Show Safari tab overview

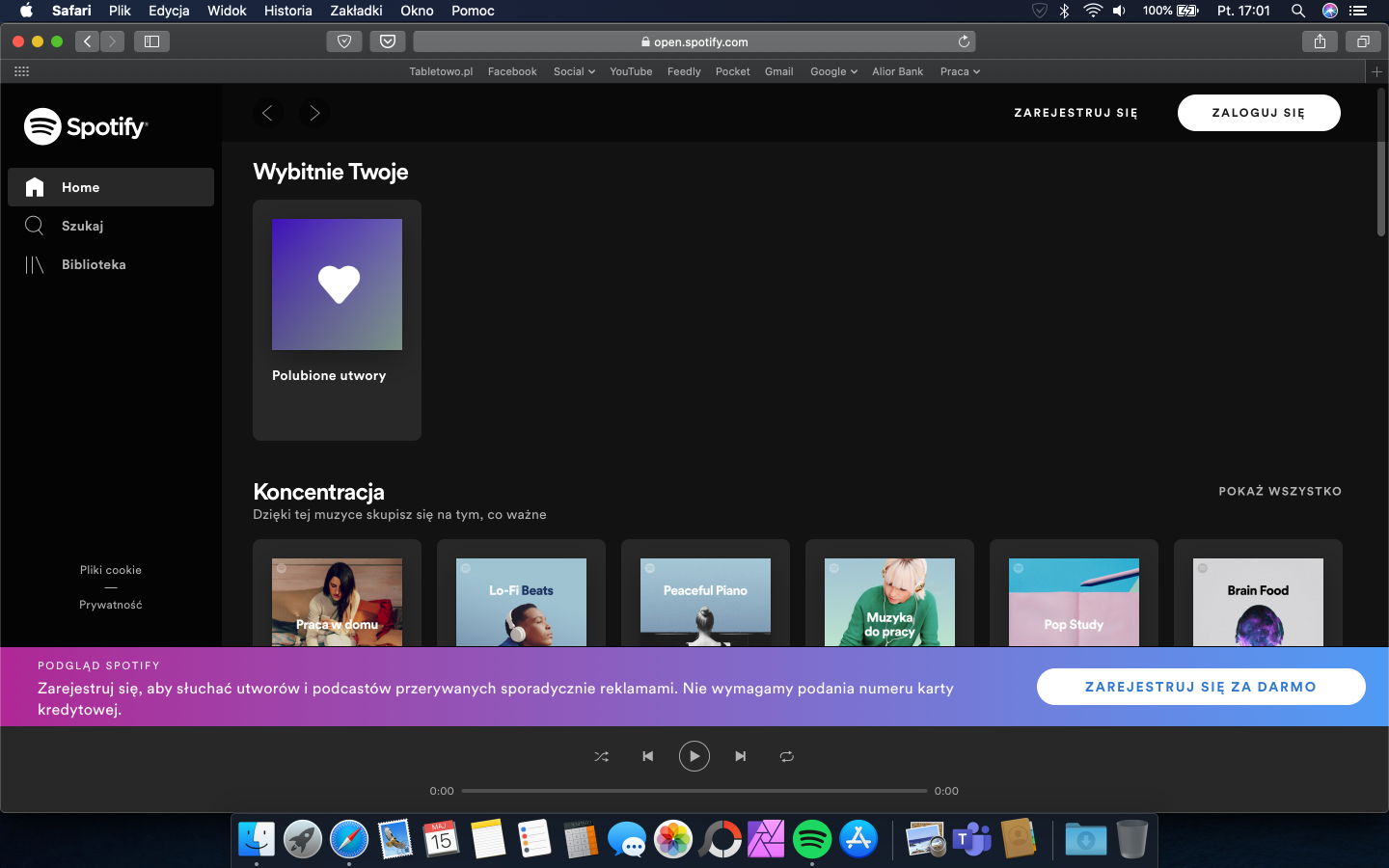coord(1363,41)
